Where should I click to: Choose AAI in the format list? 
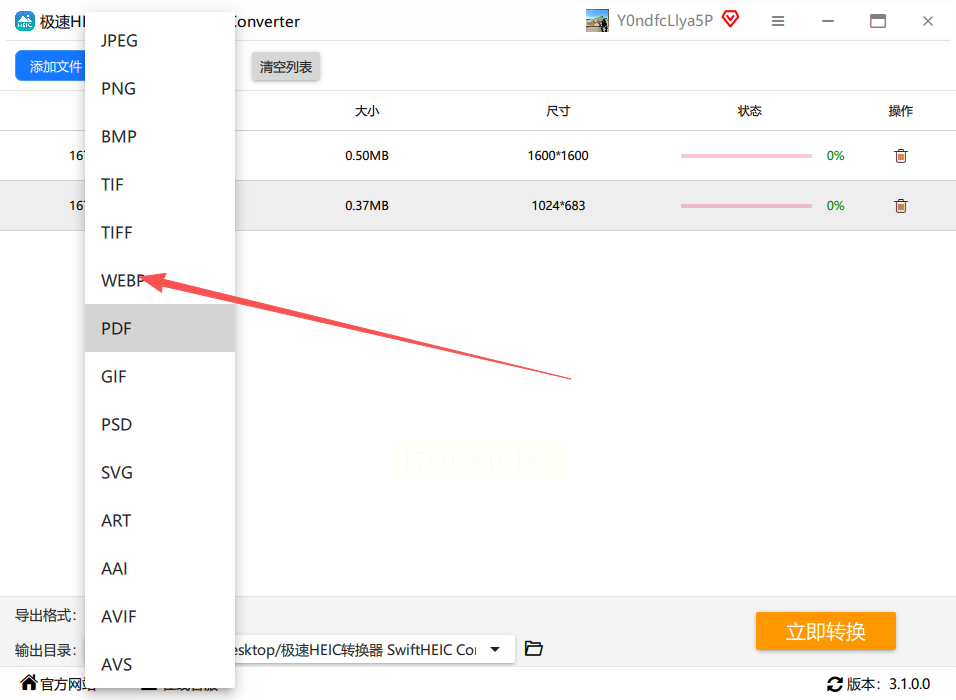(x=160, y=568)
